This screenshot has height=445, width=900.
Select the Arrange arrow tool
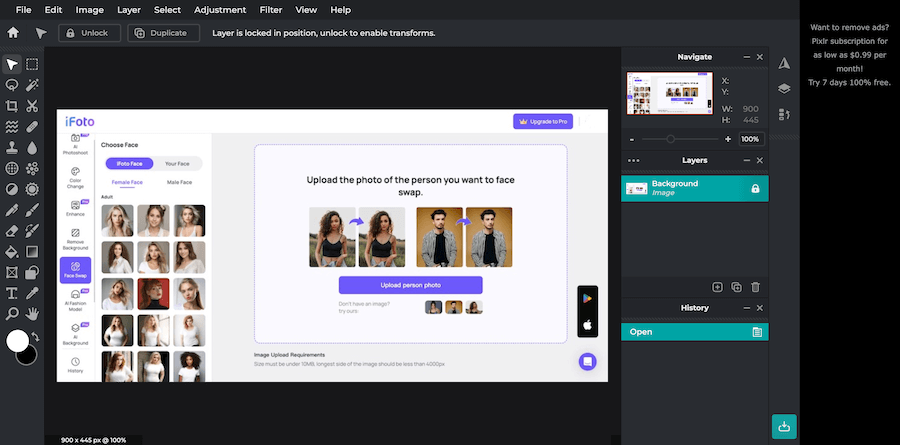click(x=11, y=64)
